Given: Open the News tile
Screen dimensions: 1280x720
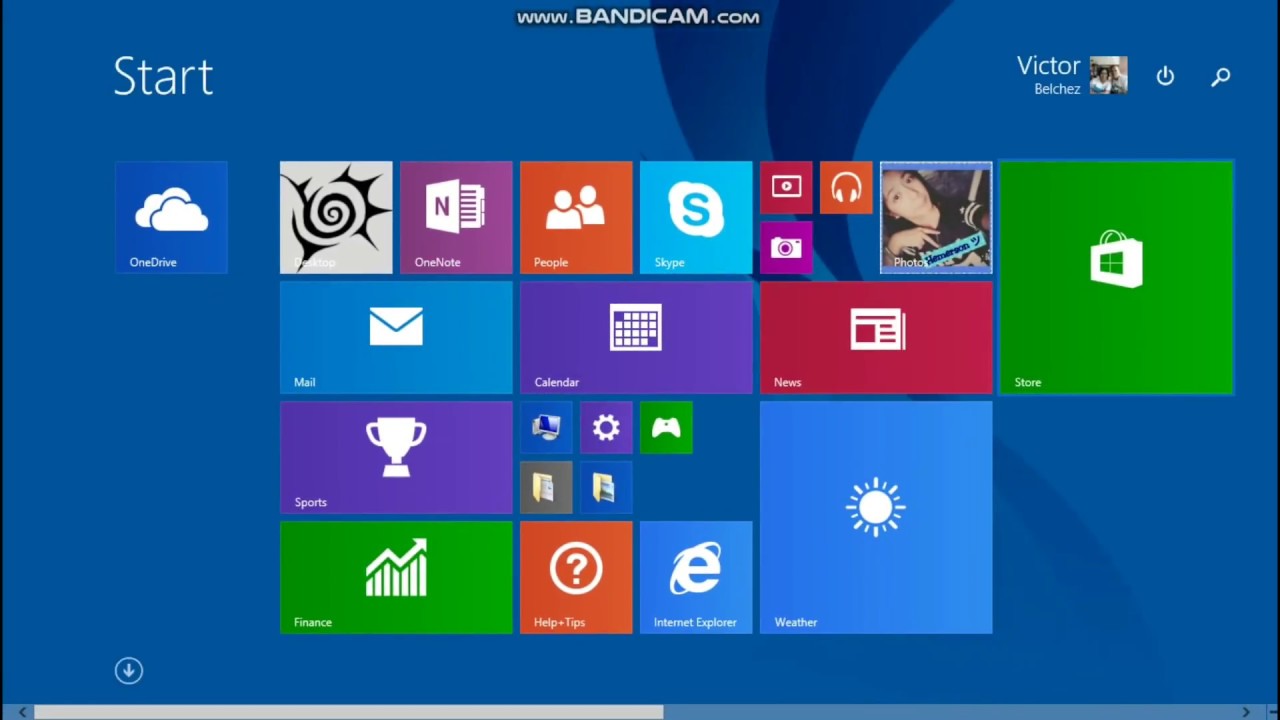Looking at the screenshot, I should (876, 337).
